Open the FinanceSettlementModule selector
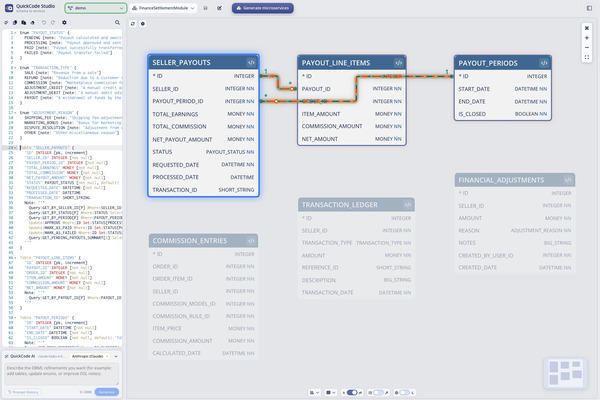The width and height of the screenshot is (600, 400). coord(163,8)
